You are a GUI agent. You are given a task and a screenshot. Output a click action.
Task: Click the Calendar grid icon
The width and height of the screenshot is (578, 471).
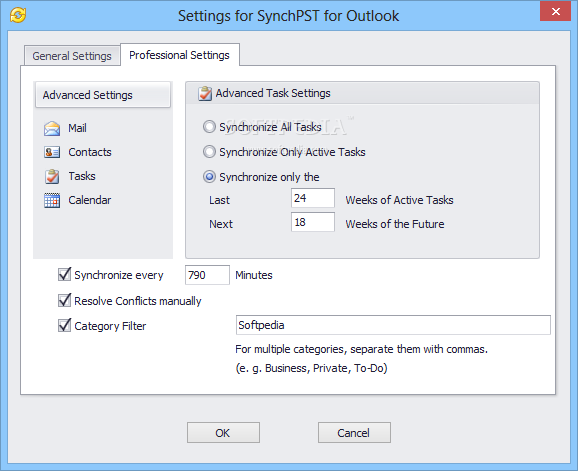[52, 200]
